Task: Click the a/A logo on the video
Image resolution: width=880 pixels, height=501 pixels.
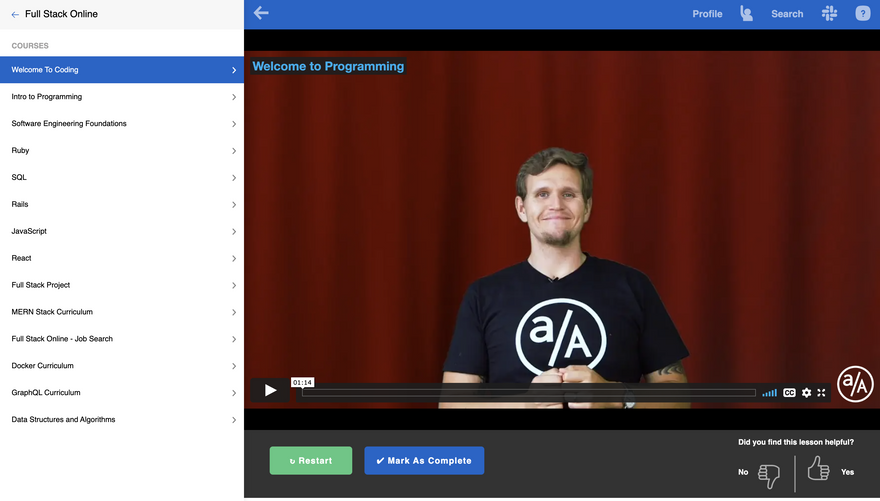Action: (x=855, y=384)
